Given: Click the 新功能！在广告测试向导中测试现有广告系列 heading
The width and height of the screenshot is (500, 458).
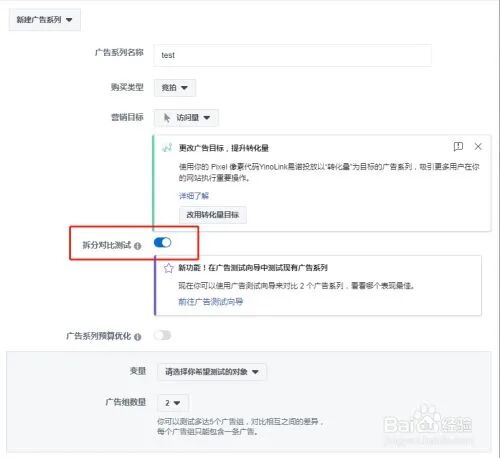Looking at the screenshot, I should click(253, 268).
